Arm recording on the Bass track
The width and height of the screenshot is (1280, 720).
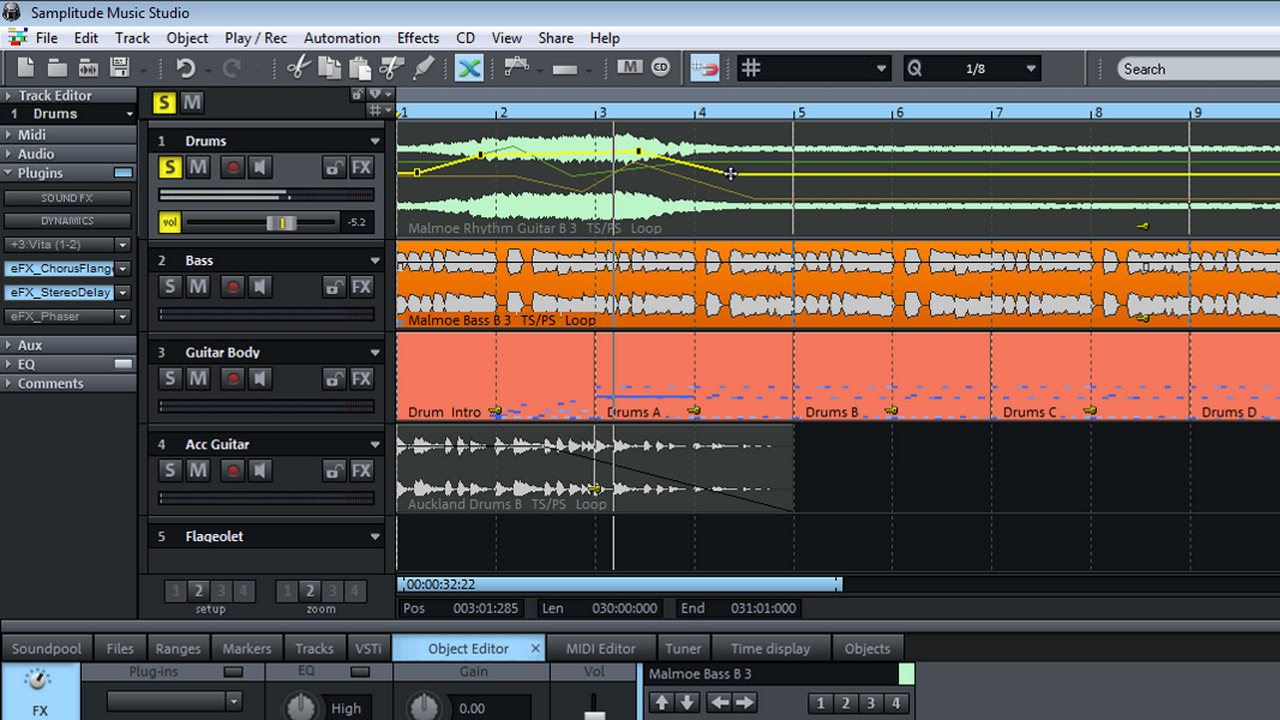233,287
